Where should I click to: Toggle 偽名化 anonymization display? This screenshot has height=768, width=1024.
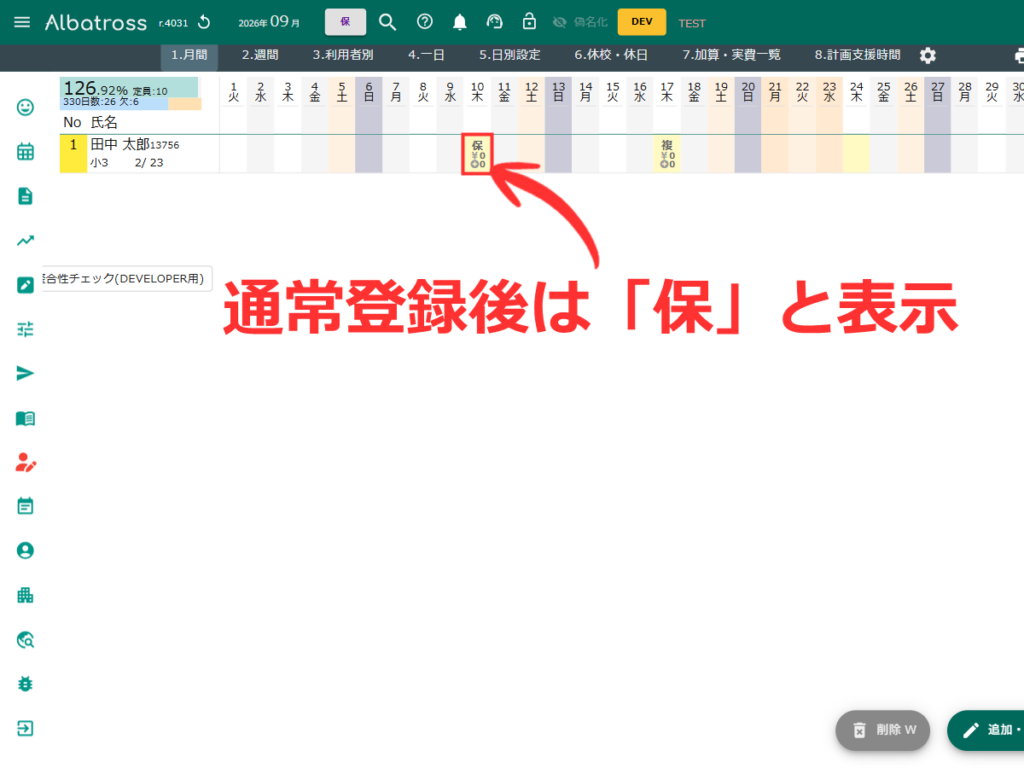click(x=580, y=22)
